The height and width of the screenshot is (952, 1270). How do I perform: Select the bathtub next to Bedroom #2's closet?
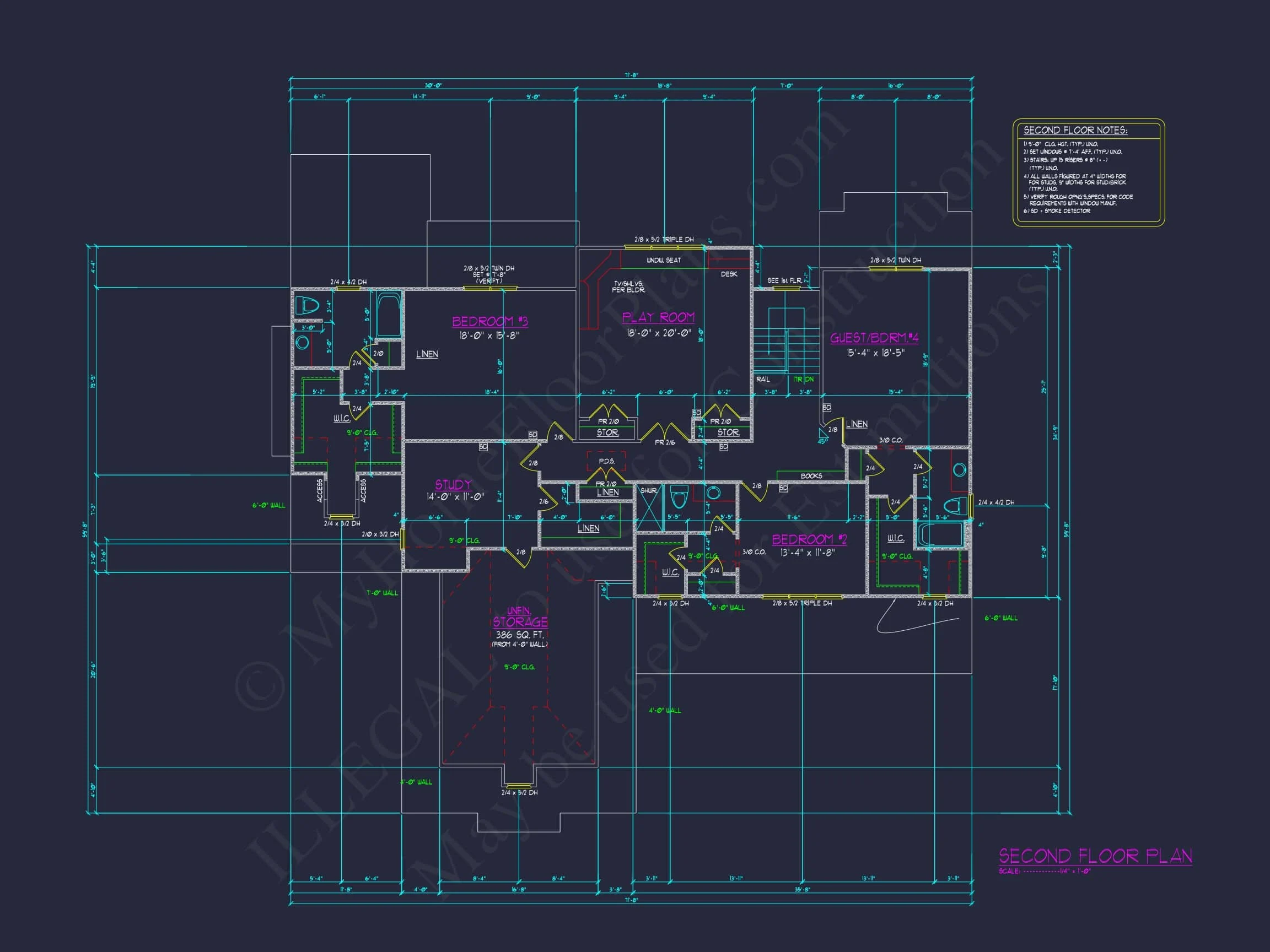[x=940, y=535]
